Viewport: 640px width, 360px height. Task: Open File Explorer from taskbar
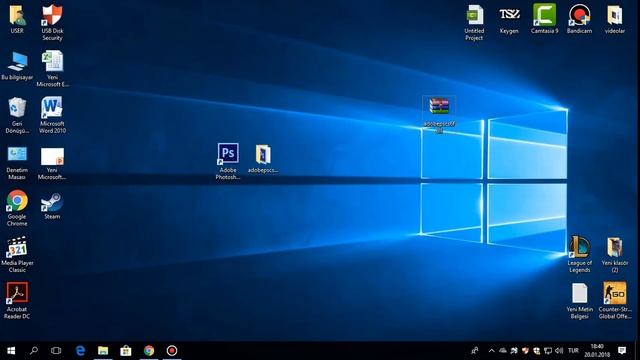103,351
